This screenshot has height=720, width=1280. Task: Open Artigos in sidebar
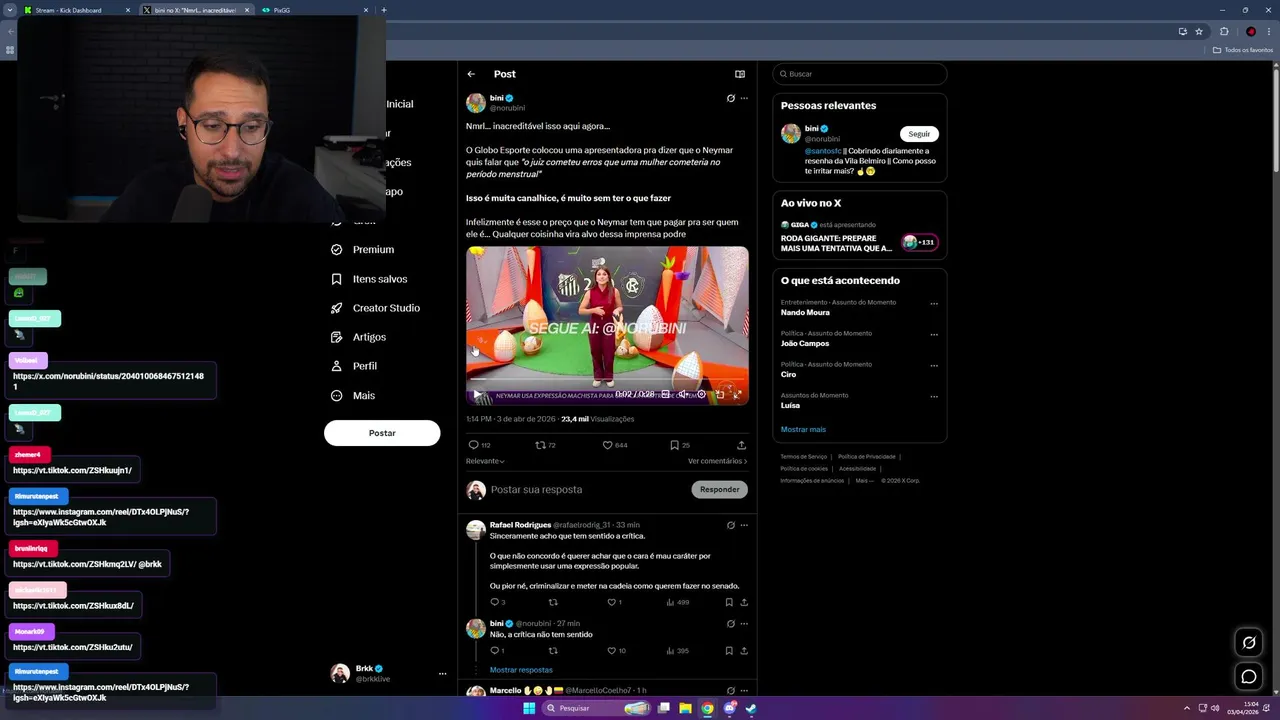click(358, 337)
